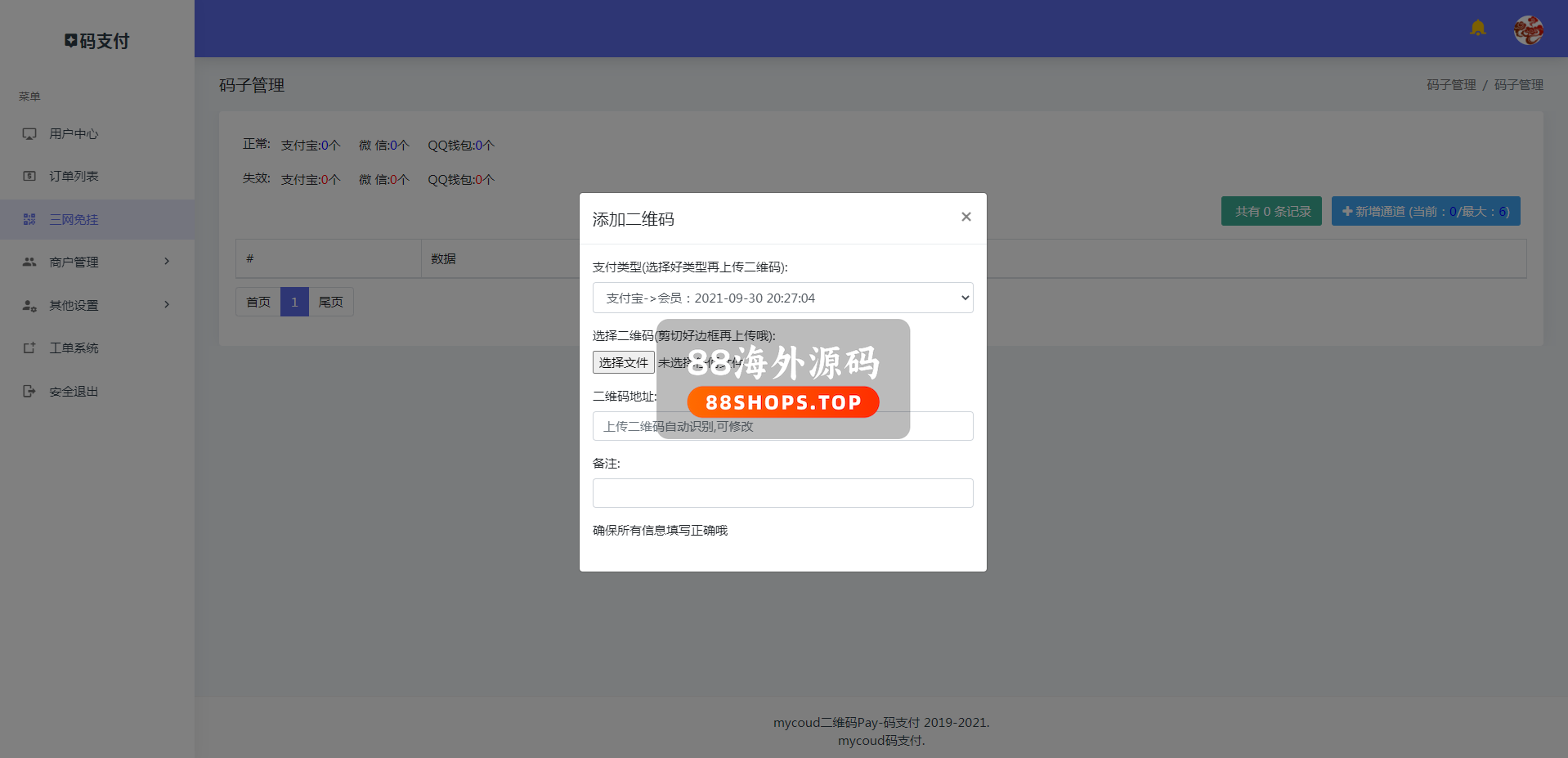Click the 用户中心 monitor icon
Screen dimensions: 1568x758
click(x=29, y=134)
